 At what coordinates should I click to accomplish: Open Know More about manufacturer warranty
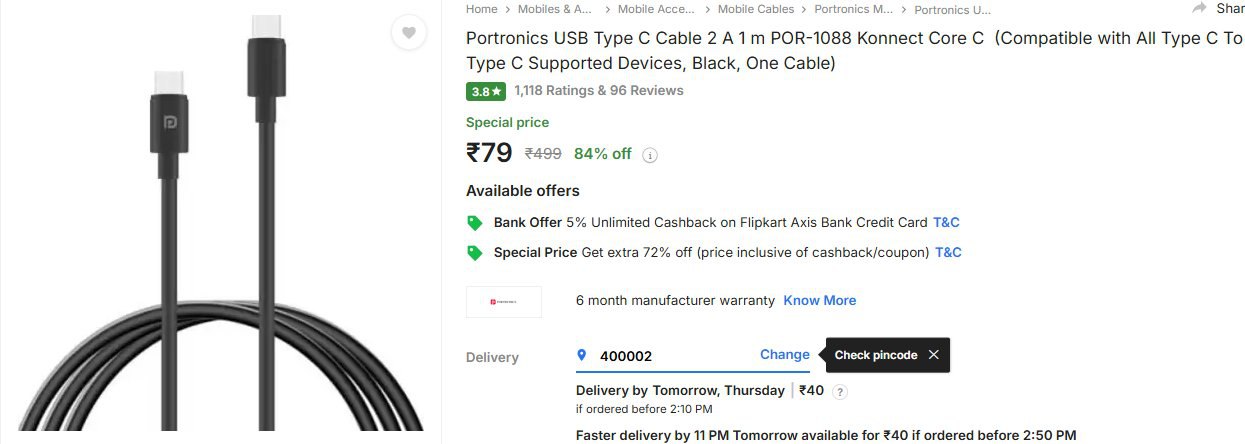[x=819, y=300]
